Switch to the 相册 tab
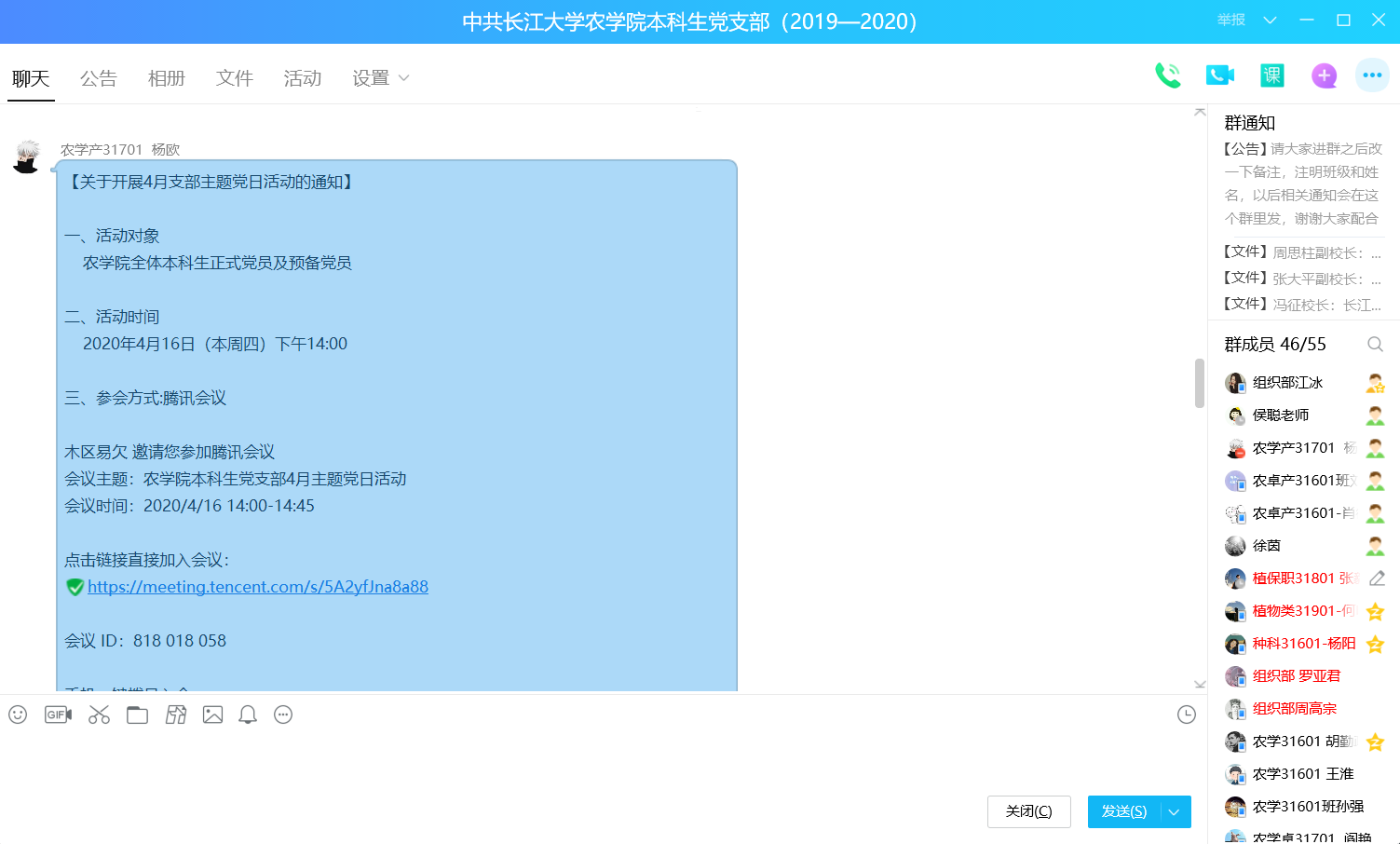The height and width of the screenshot is (844, 1400). [167, 78]
